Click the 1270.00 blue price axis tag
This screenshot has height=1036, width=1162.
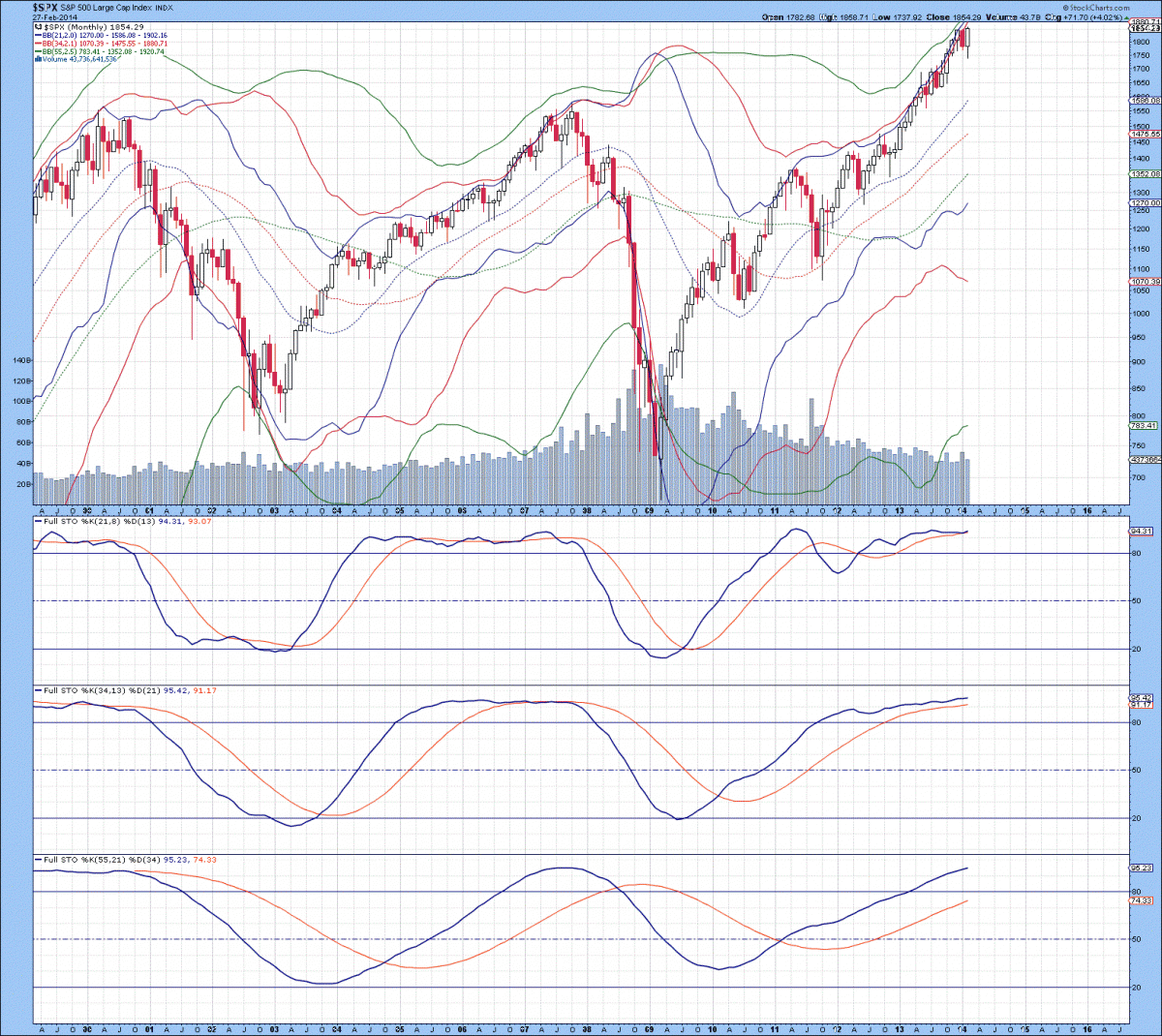tap(1144, 204)
